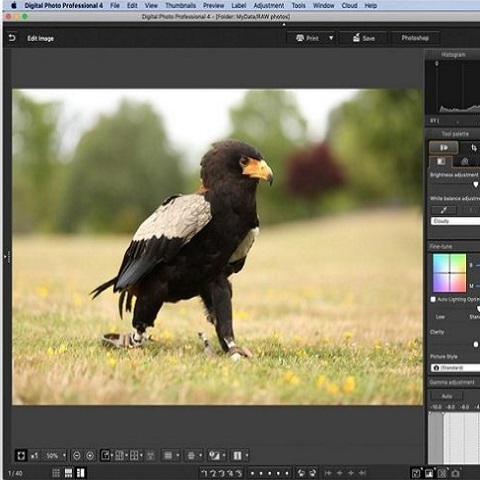Click the fit-to-window icon
The image size is (480, 480).
(x=21, y=455)
